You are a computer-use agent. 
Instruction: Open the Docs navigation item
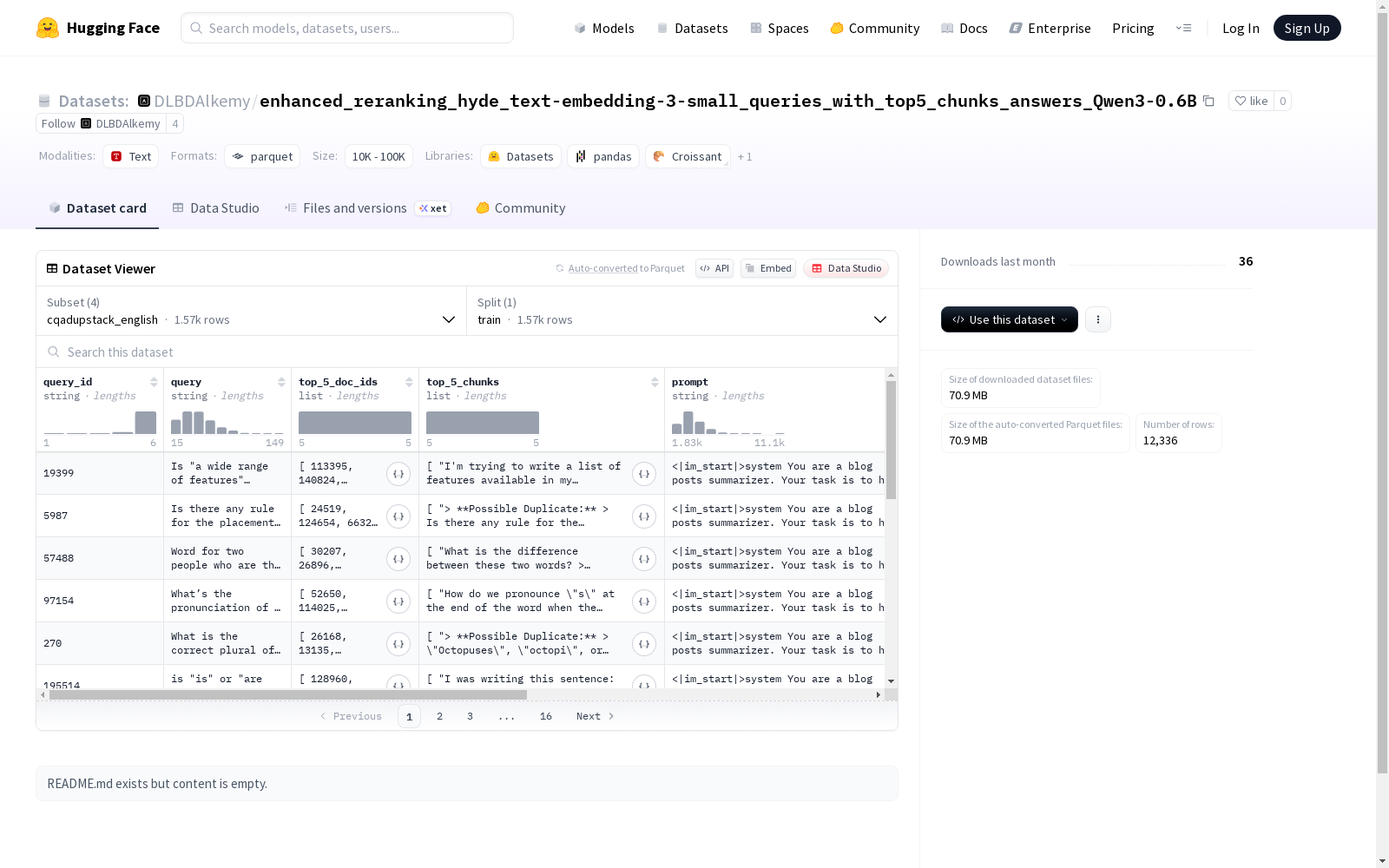tap(964, 28)
